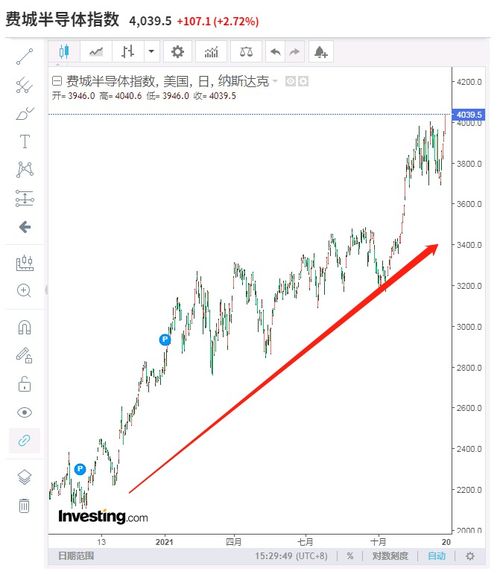Viewport: 500px width, 574px height.
Task: Switch to the area chart type
Action: point(96,52)
